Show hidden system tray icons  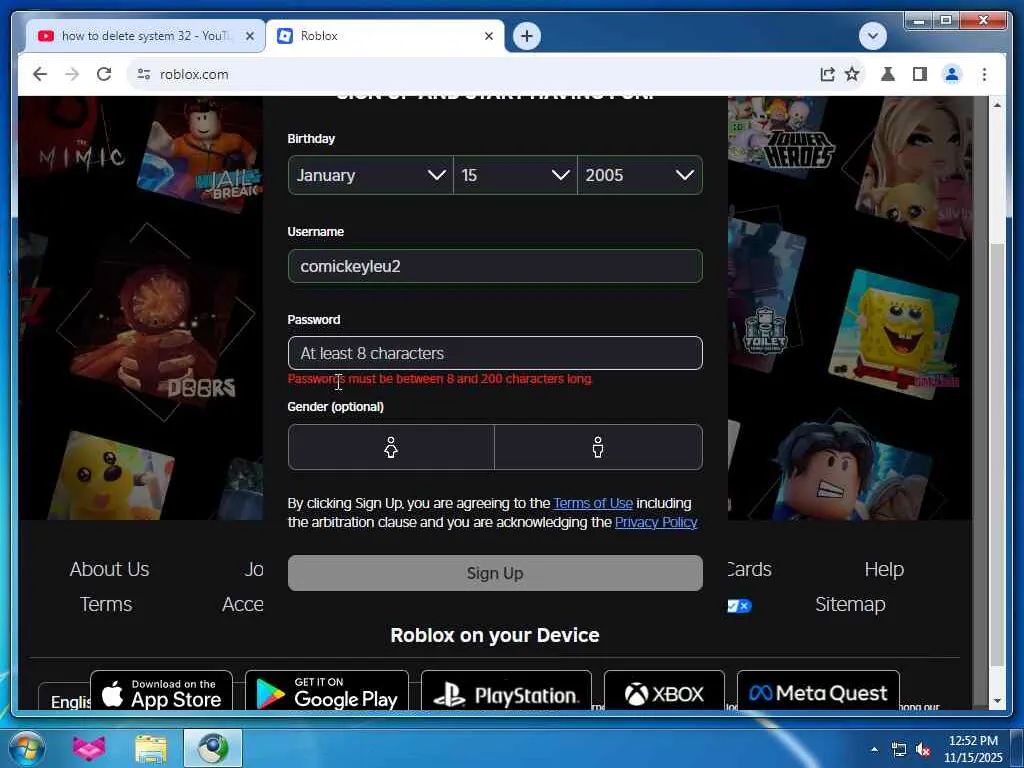pyautogui.click(x=874, y=749)
